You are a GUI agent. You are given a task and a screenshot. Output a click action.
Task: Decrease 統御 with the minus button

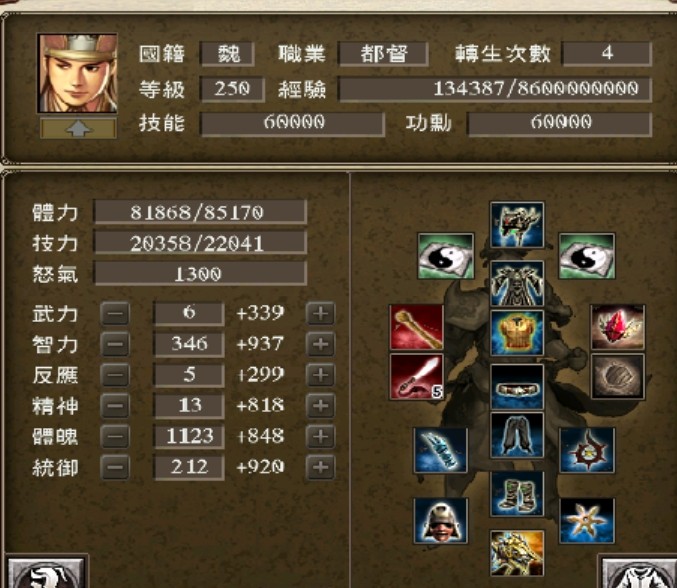pyautogui.click(x=115, y=467)
